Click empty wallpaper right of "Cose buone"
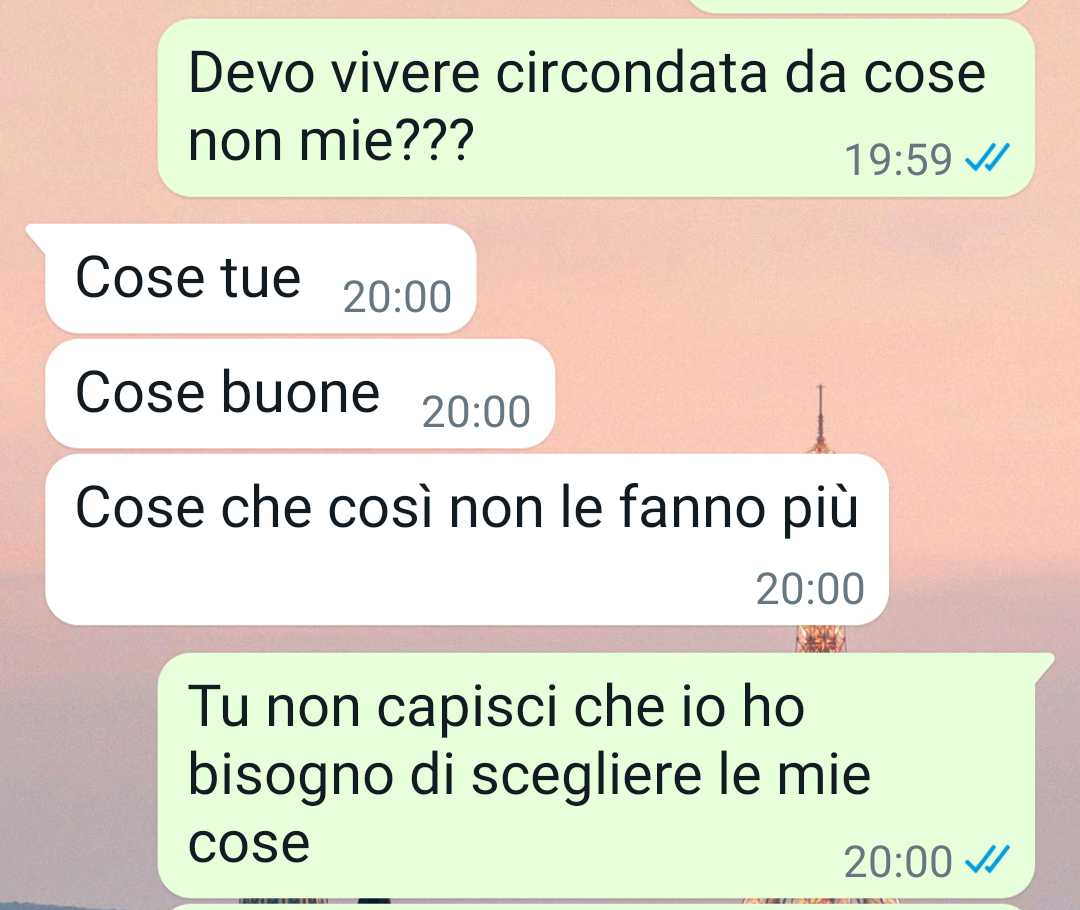This screenshot has width=1080, height=910. tap(689, 393)
